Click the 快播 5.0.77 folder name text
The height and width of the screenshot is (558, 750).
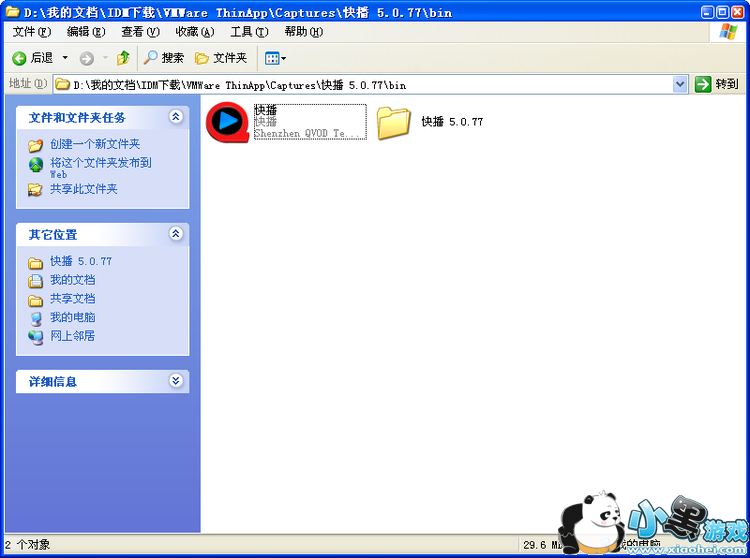pyautogui.click(x=452, y=122)
